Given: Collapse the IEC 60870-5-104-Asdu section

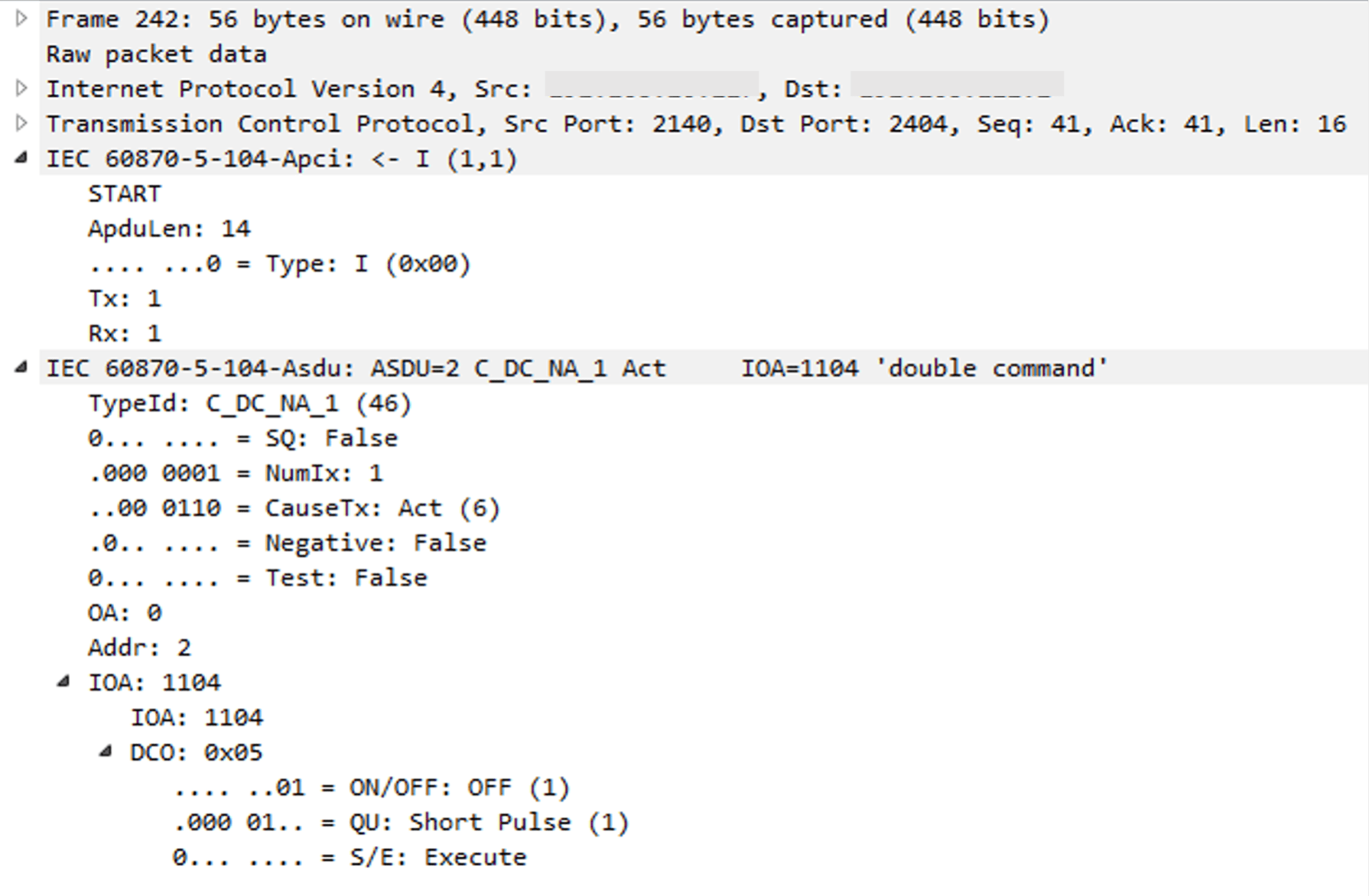Looking at the screenshot, I should click(x=19, y=368).
